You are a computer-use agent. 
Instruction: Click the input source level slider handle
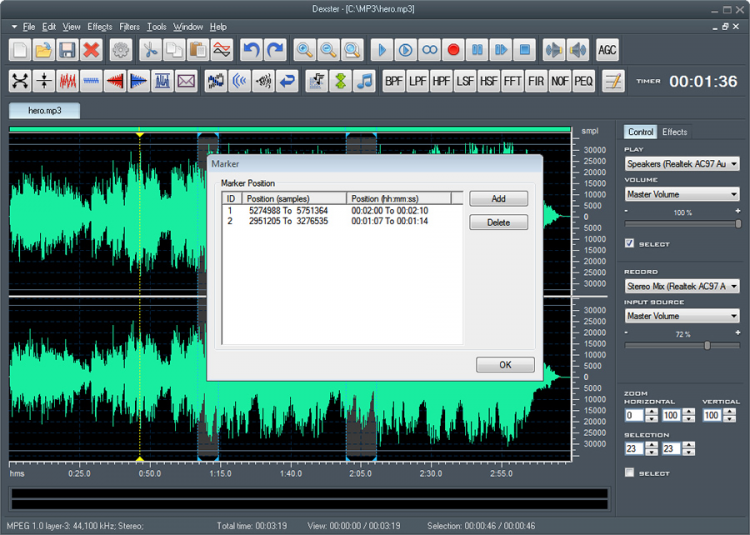[x=707, y=345]
